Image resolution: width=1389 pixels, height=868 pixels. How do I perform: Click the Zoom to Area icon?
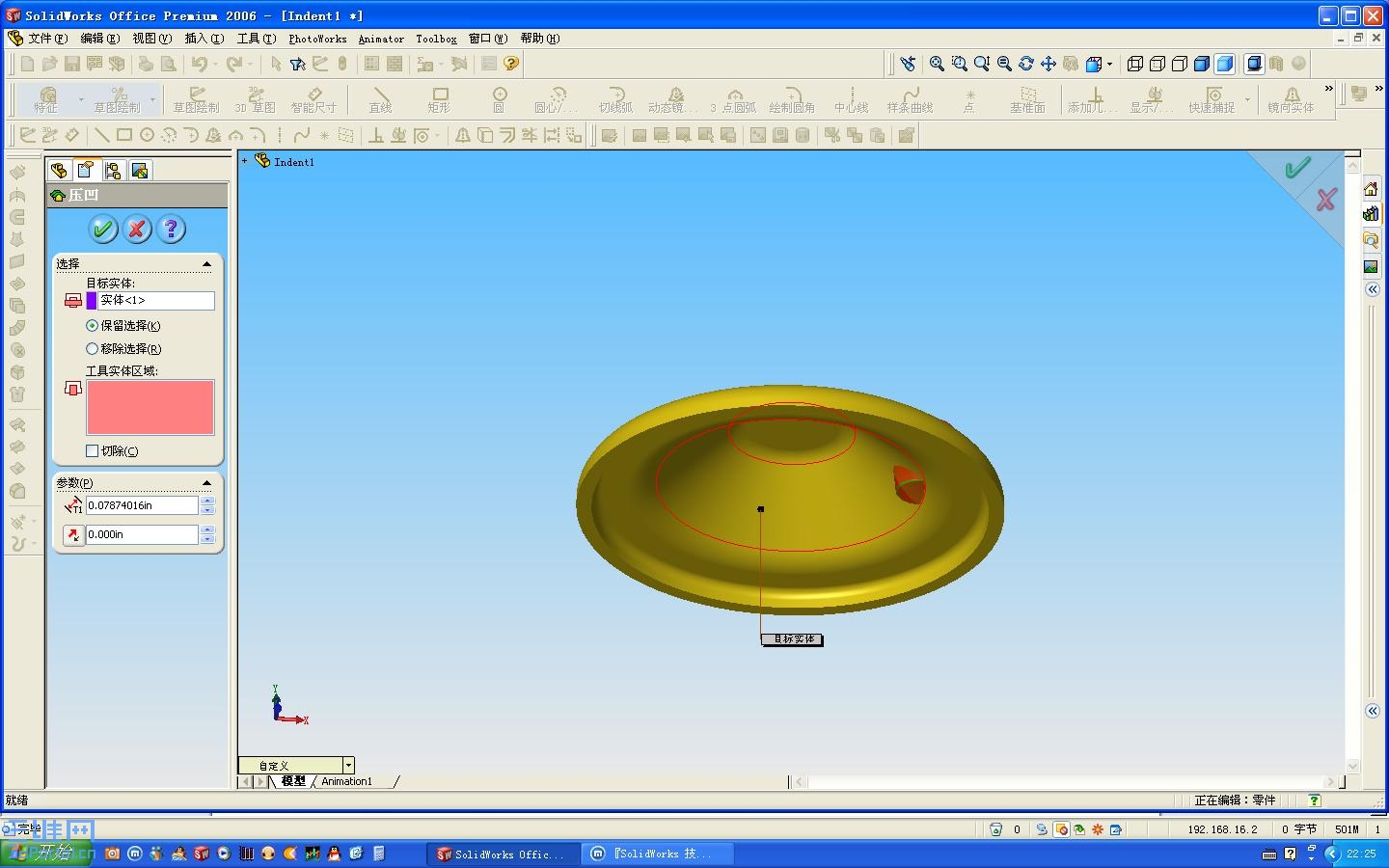click(x=959, y=64)
